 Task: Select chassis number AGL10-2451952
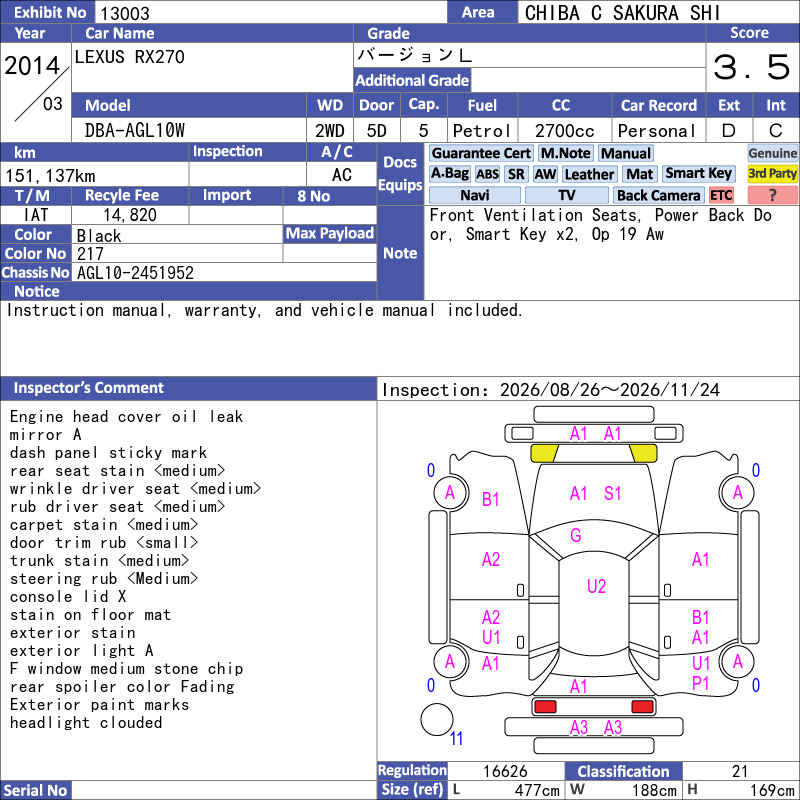coord(135,273)
